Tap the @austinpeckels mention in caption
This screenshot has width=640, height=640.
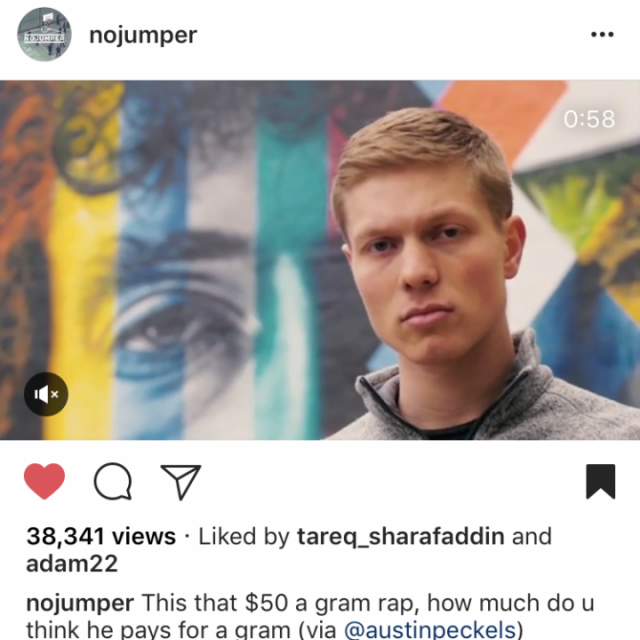pos(430,629)
